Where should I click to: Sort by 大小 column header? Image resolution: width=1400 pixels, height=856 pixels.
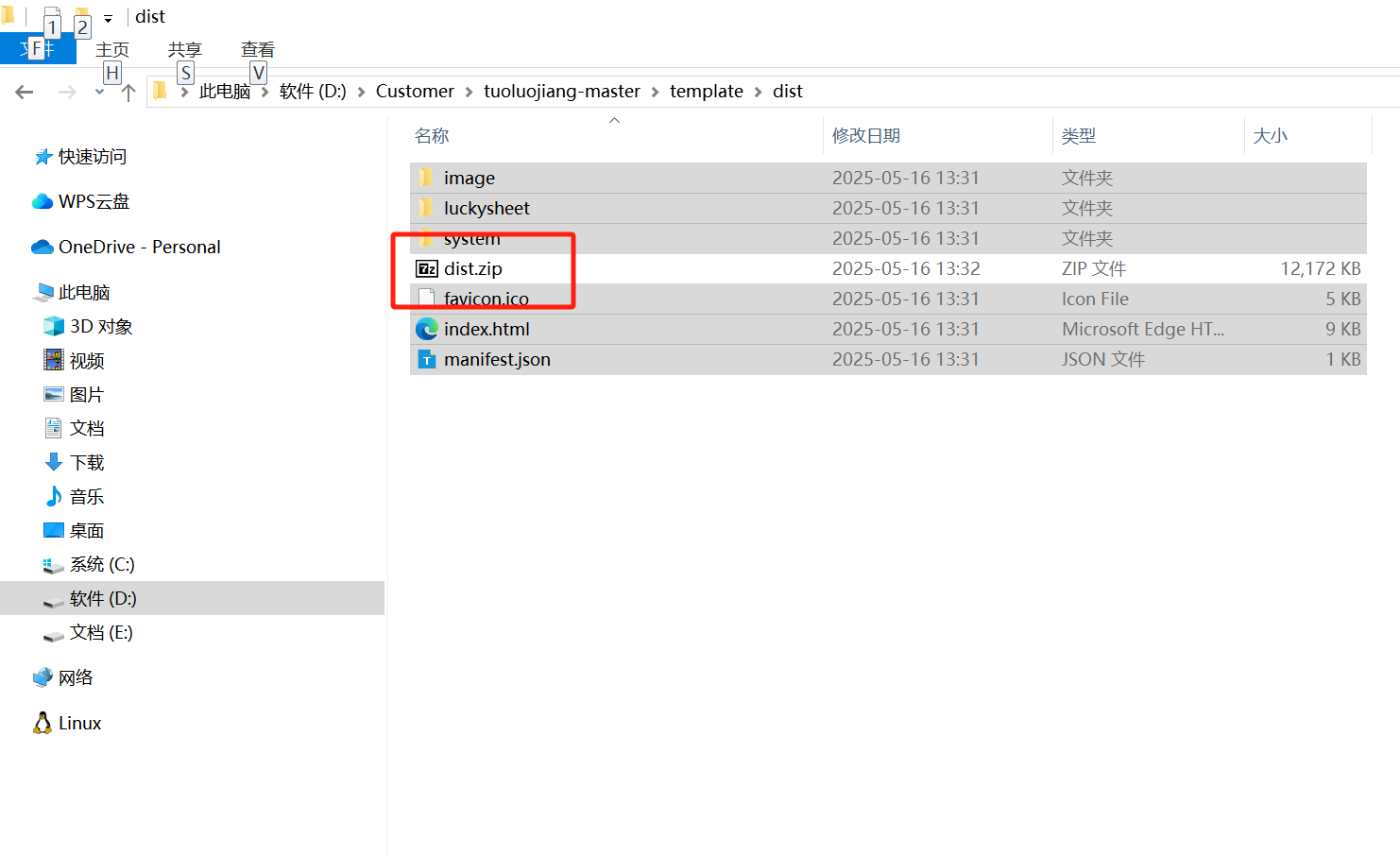pyautogui.click(x=1270, y=136)
